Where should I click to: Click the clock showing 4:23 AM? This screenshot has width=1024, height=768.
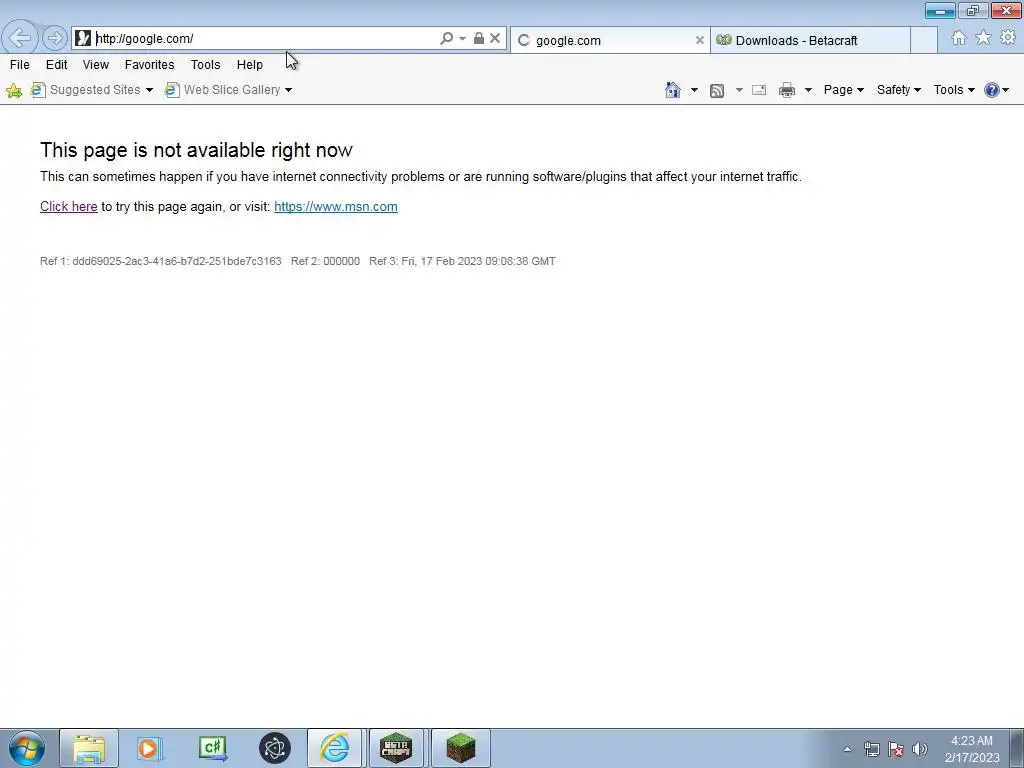tap(972, 749)
